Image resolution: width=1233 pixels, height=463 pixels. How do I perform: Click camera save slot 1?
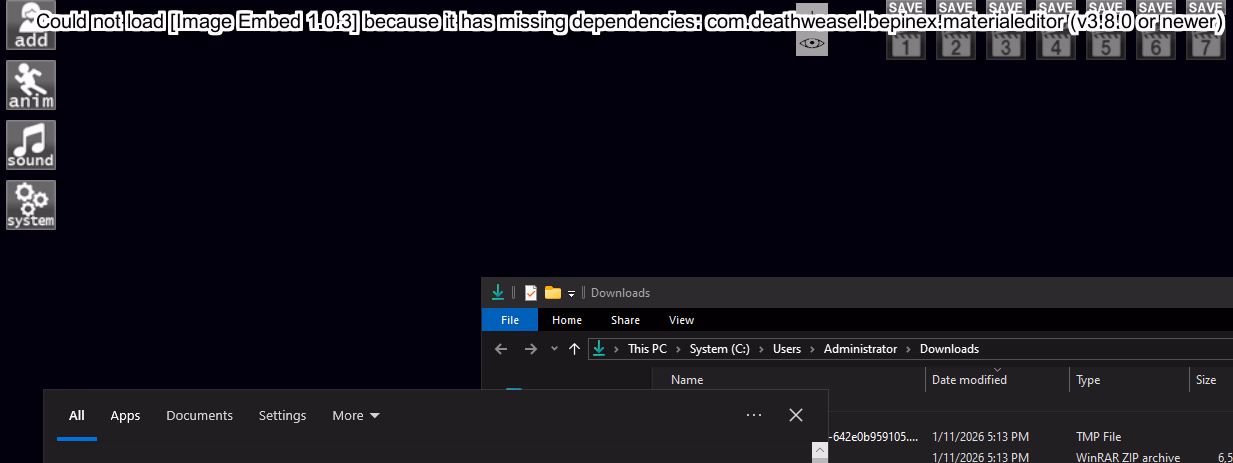pos(905,38)
